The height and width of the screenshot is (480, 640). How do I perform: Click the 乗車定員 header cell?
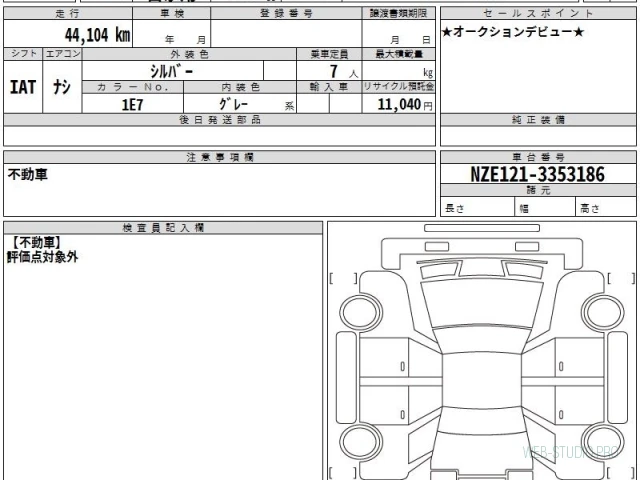329,54
